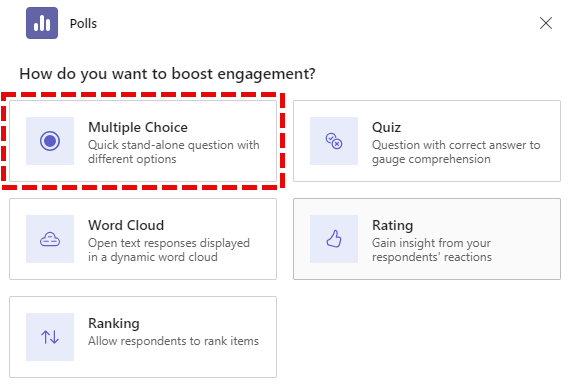Choose the Multiple Choice title

pos(138,127)
